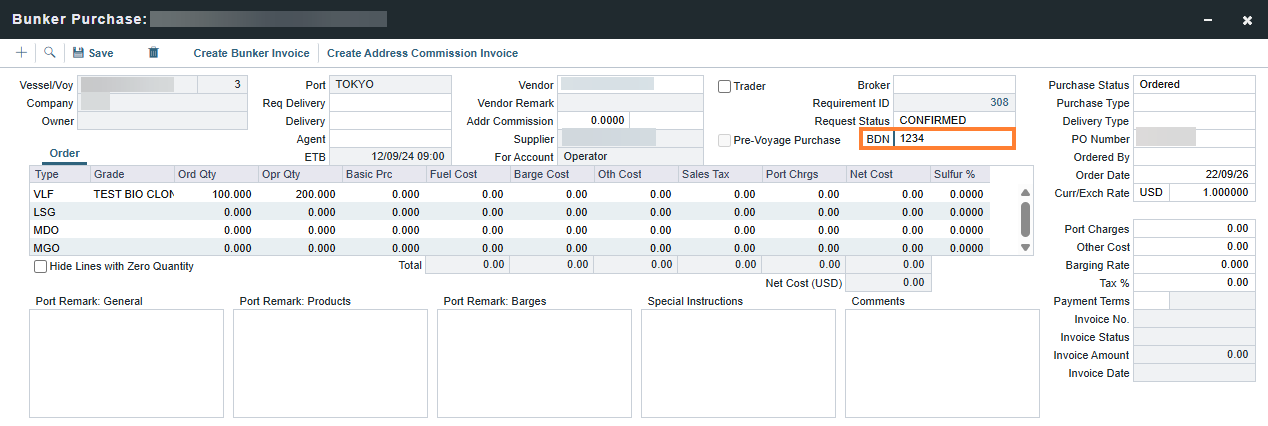Click Create Address Commission Invoice
The width and height of the screenshot is (1268, 426).
coord(422,53)
